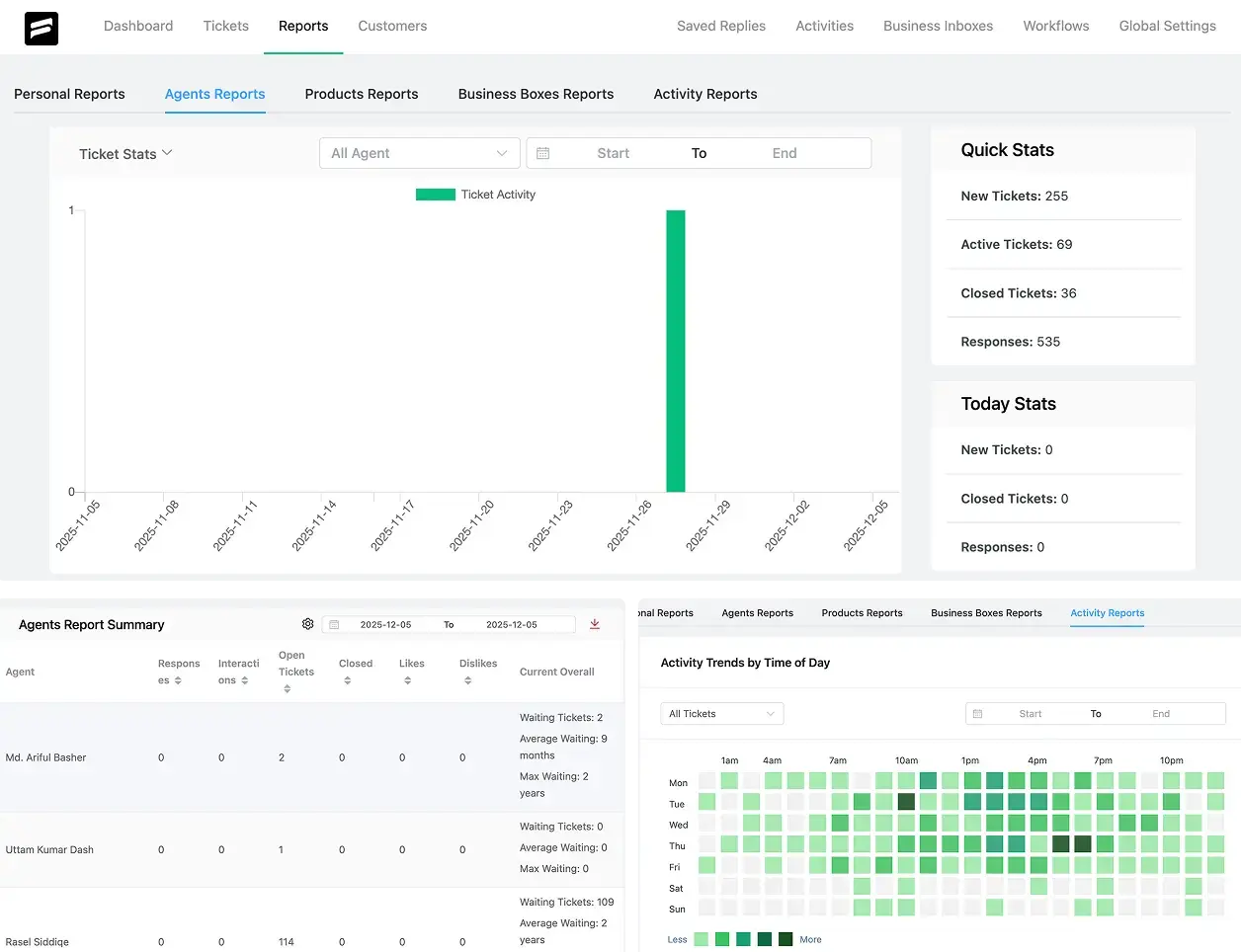Toggle the Ticket Activity legend in the chart

click(475, 195)
